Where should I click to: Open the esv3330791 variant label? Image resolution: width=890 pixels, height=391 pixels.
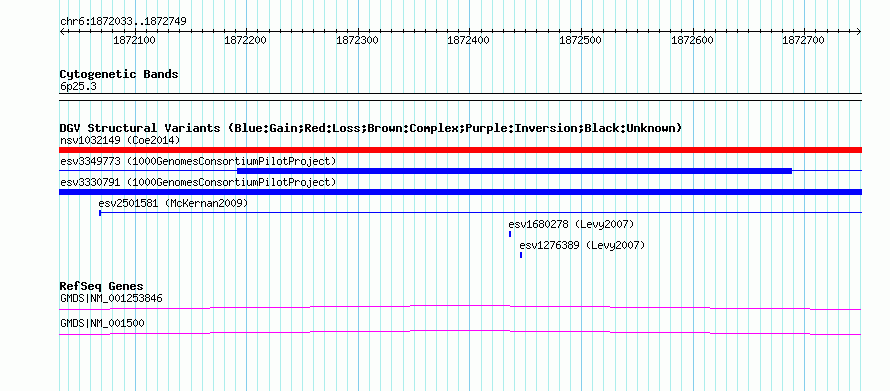pos(198,182)
